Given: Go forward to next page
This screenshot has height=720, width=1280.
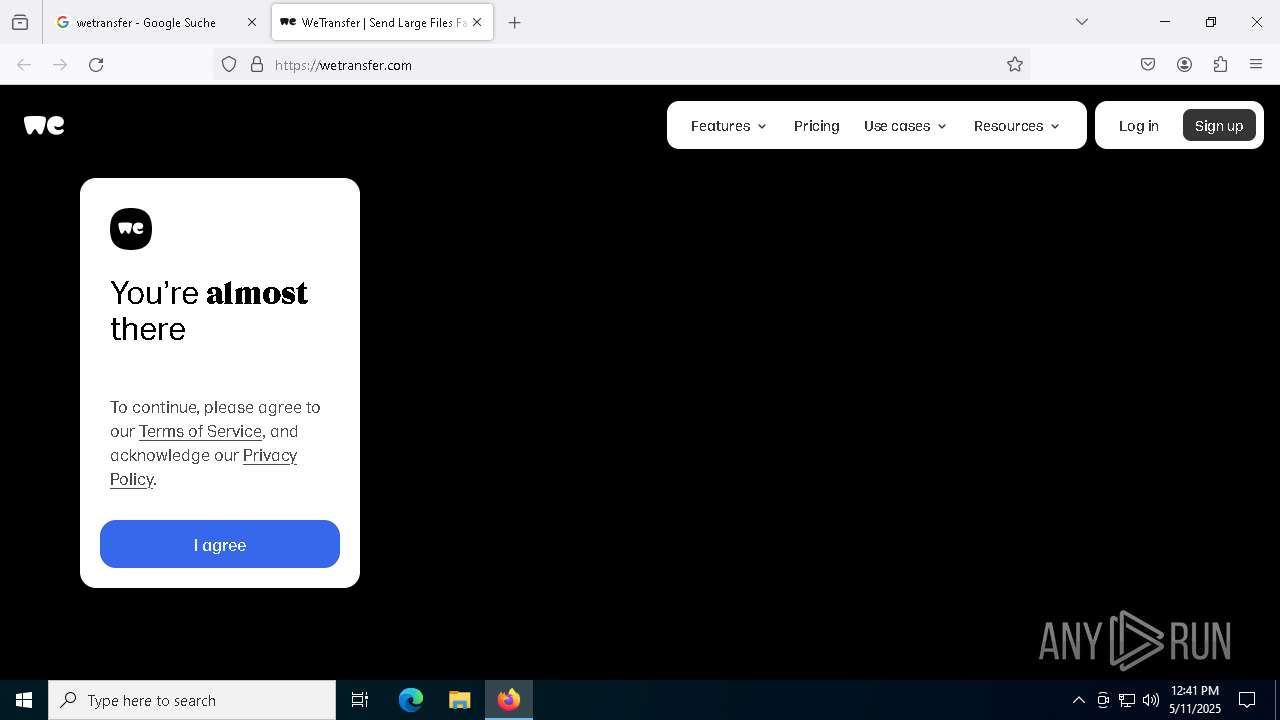Looking at the screenshot, I should click(x=60, y=65).
